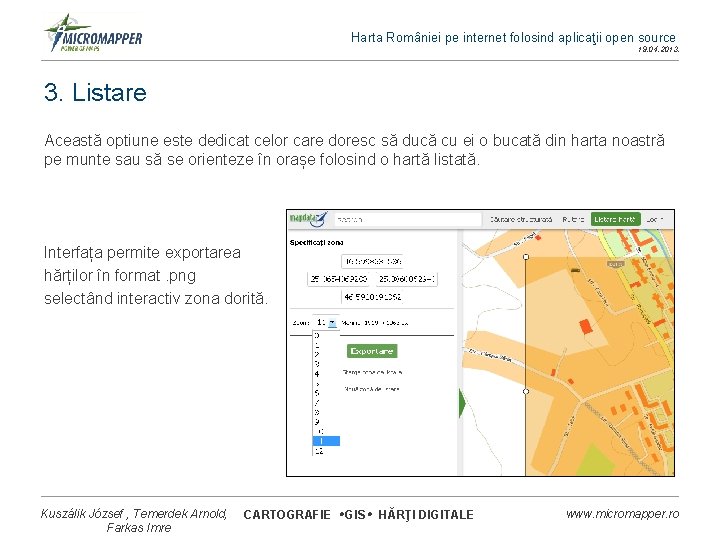Focus the map search input field
The width and height of the screenshot is (720, 540).
point(408,219)
